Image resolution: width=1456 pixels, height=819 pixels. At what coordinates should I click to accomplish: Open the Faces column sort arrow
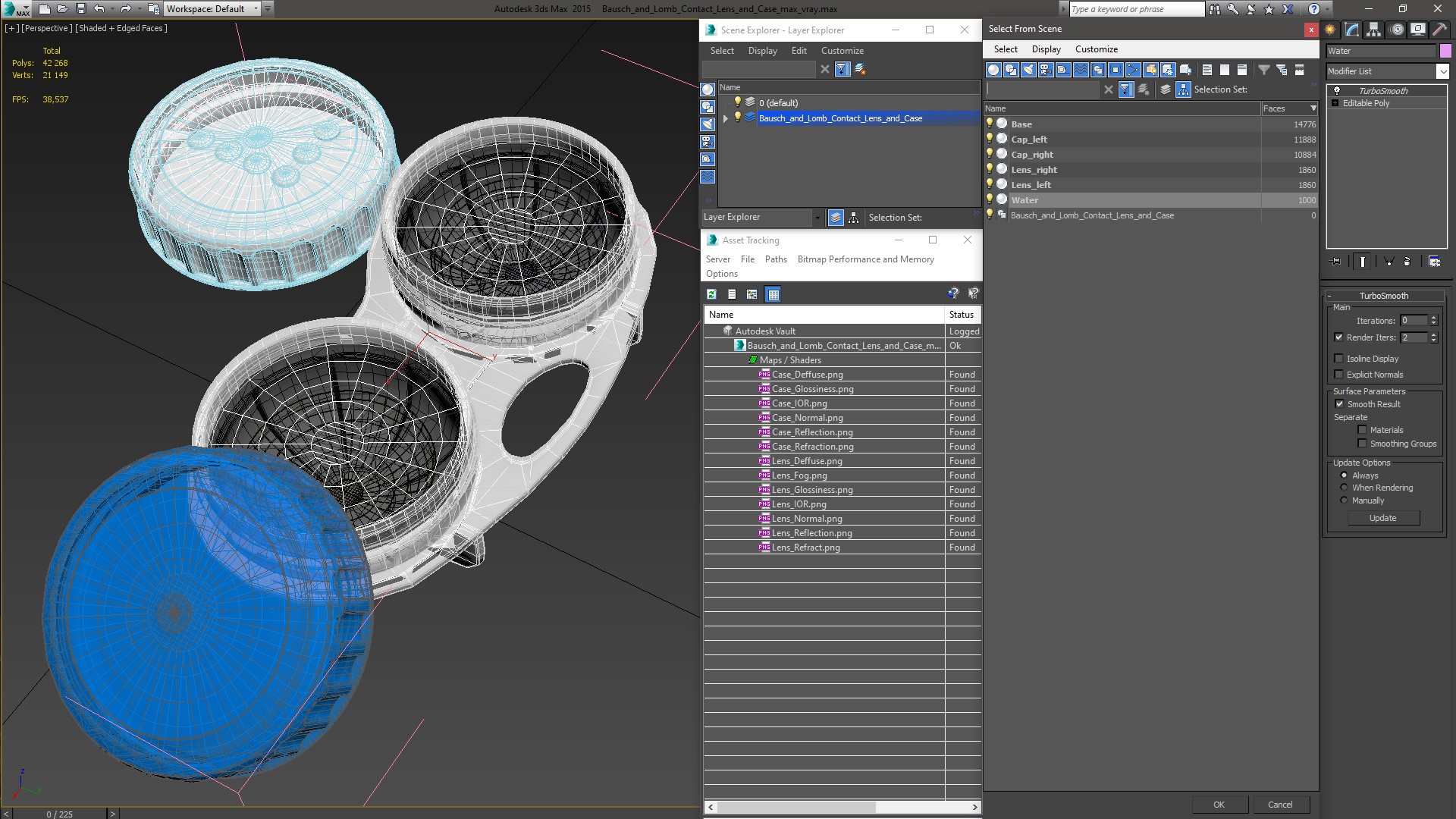[1313, 108]
